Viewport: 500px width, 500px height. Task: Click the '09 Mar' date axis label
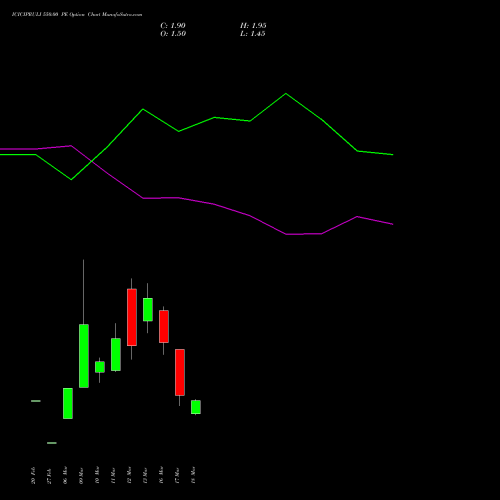[81, 475]
